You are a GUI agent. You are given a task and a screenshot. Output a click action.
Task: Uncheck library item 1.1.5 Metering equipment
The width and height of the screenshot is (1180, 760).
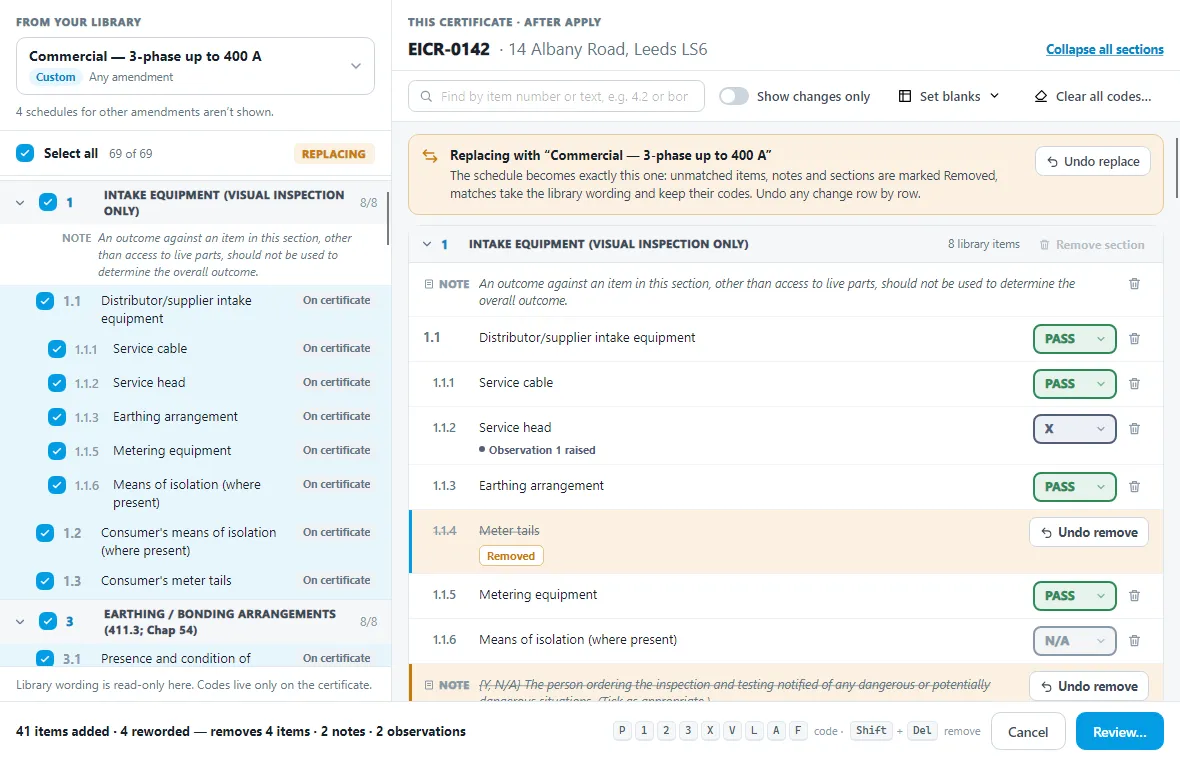56,451
